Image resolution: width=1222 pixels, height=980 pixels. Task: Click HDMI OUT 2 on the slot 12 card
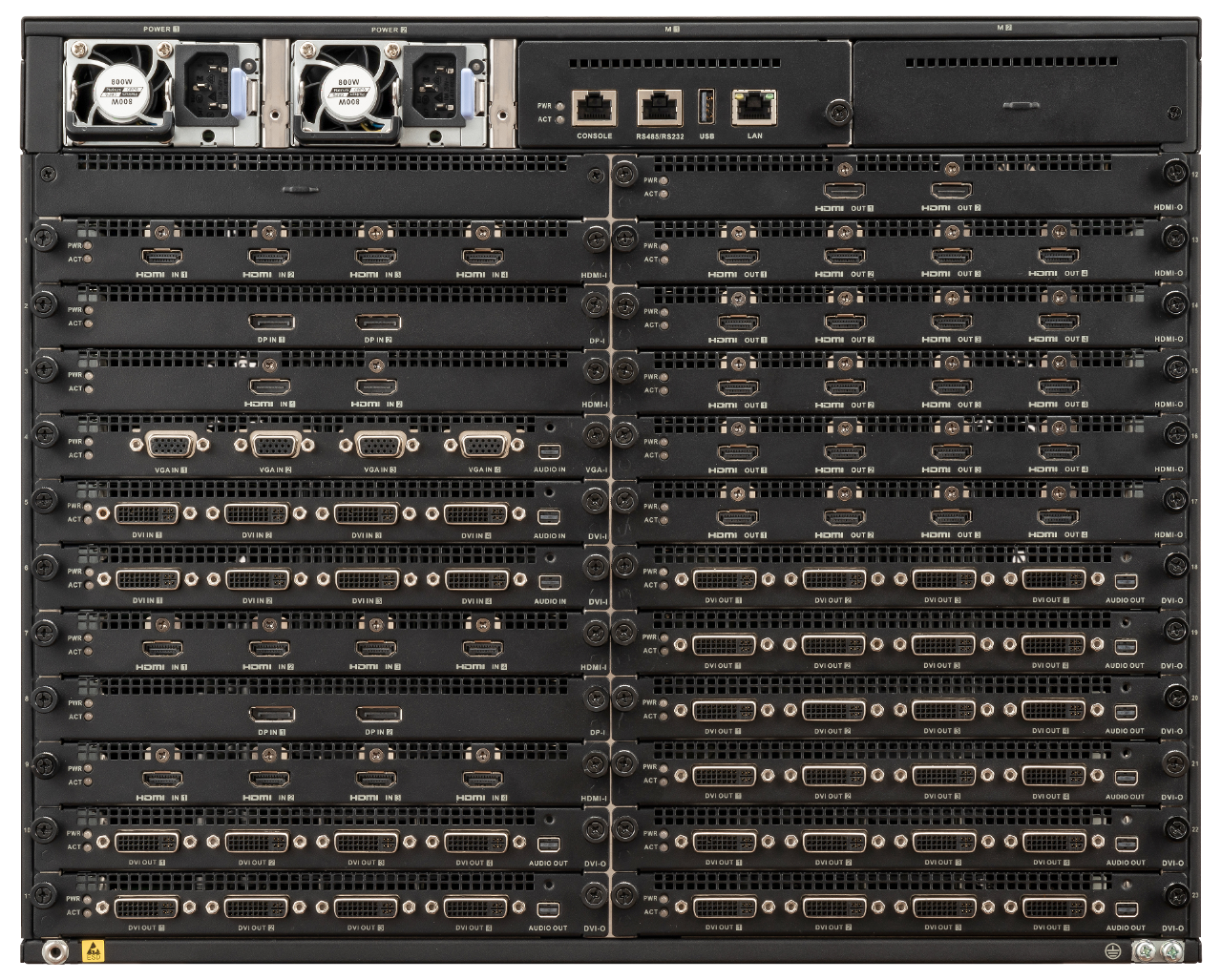(952, 191)
